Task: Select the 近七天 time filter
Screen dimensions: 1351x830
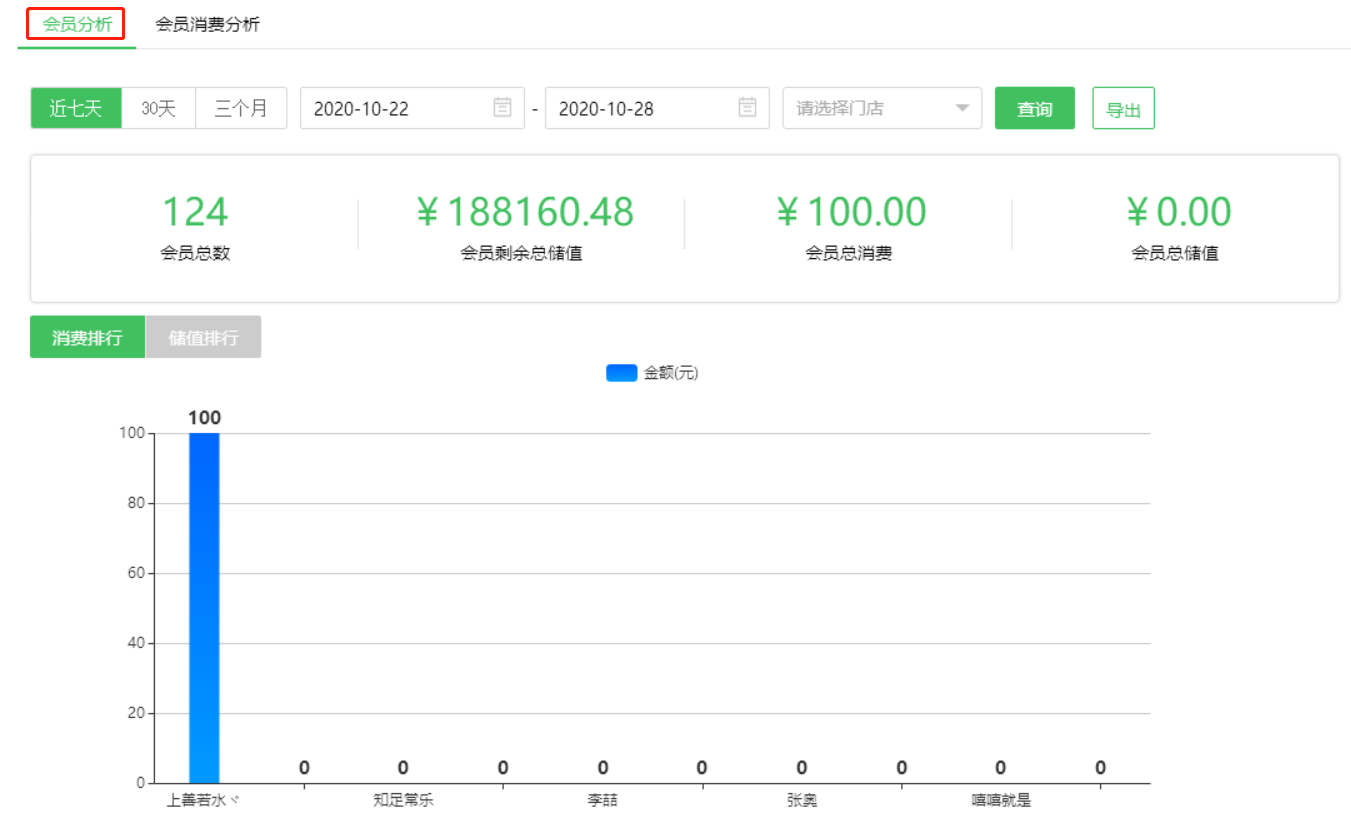Action: tap(76, 108)
